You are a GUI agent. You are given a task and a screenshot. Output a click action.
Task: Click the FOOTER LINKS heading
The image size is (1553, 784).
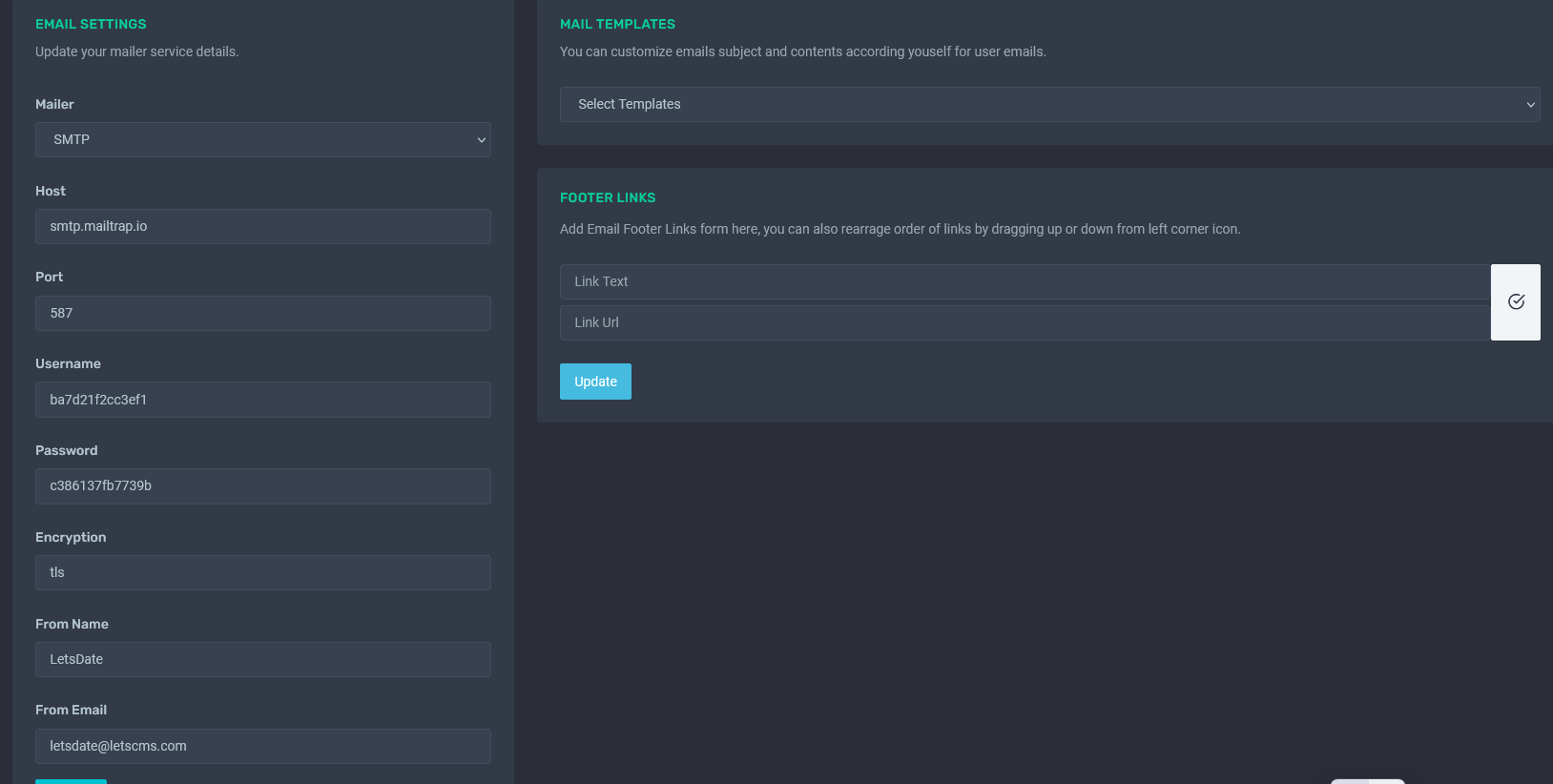click(608, 197)
